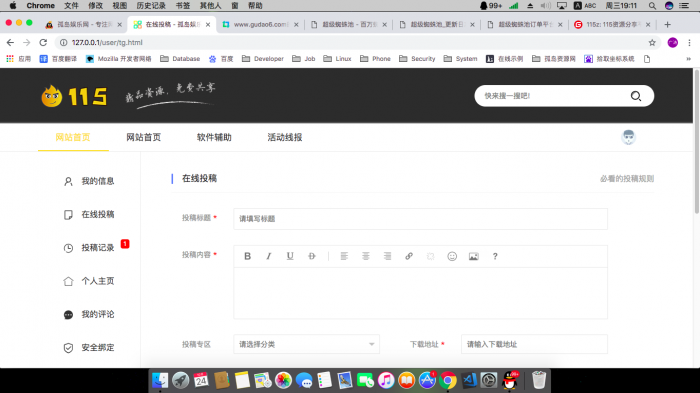
Task: Switch to the 孤岛娱乐网 browser tab
Action: pyautogui.click(x=83, y=25)
